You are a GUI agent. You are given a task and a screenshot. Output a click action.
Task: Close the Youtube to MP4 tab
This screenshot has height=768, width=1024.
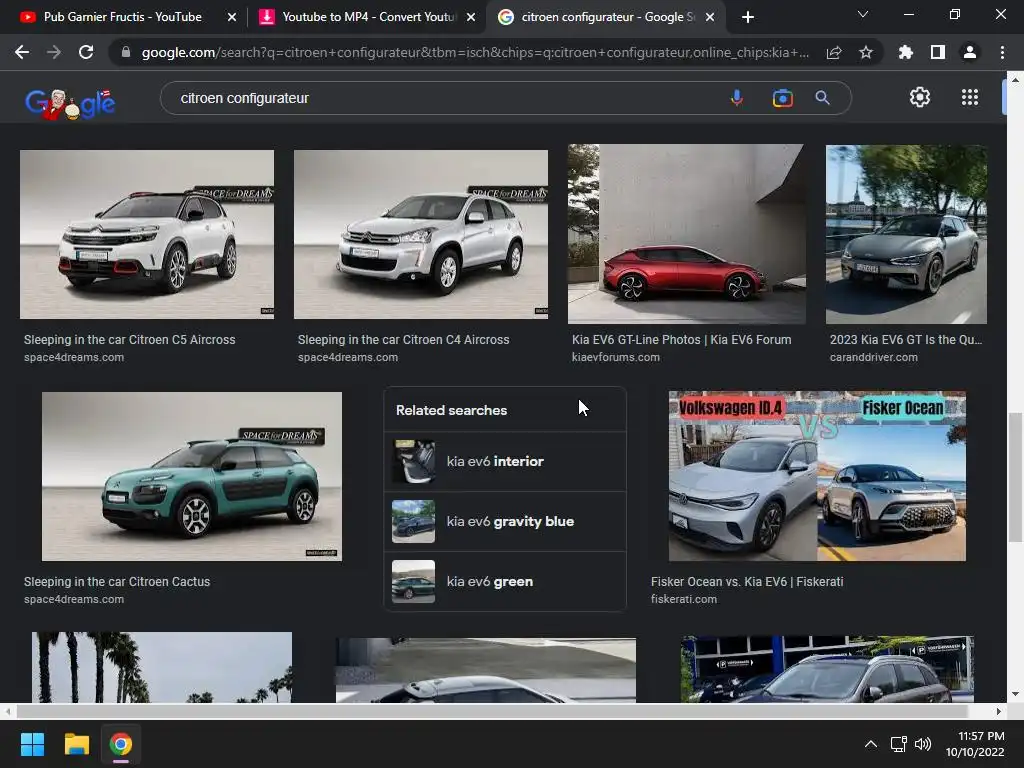(x=471, y=17)
